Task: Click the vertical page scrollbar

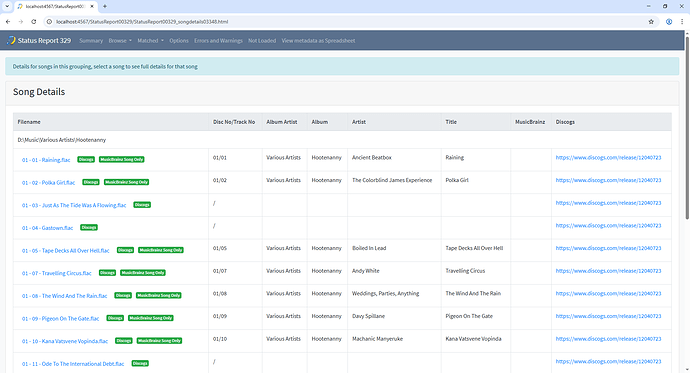Action: click(687, 128)
